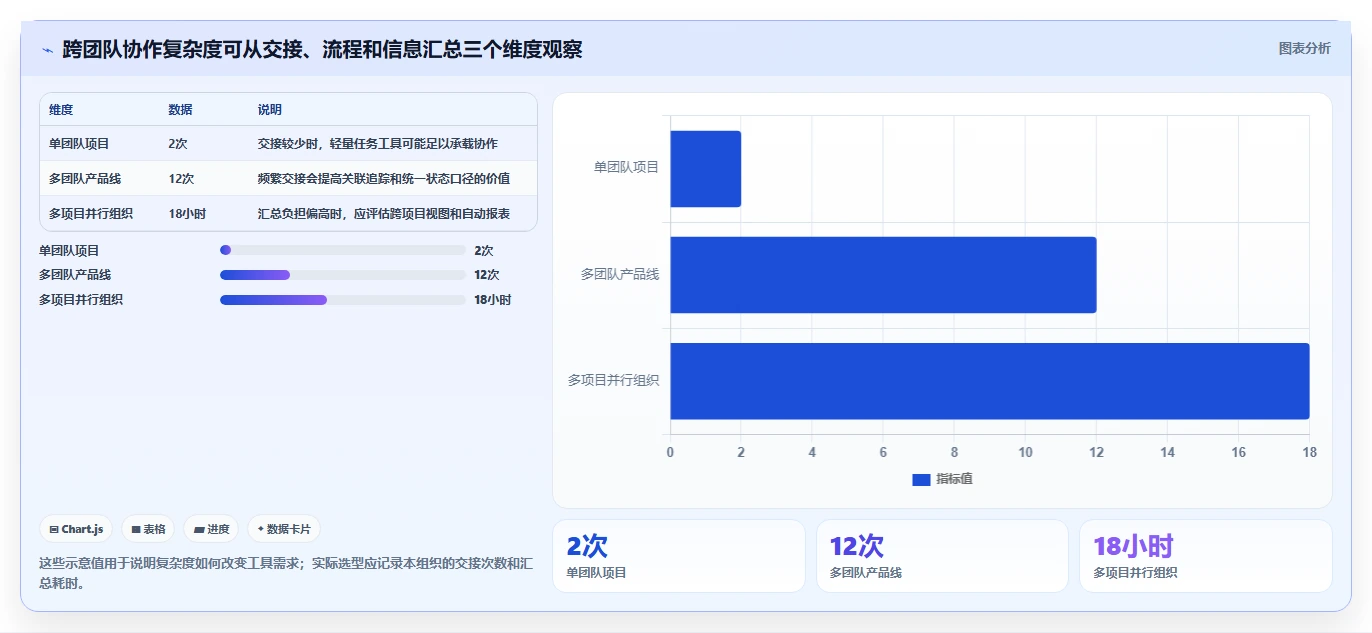Click the 18小时 value after the progress bar
The height and width of the screenshot is (633, 1372).
492,300
